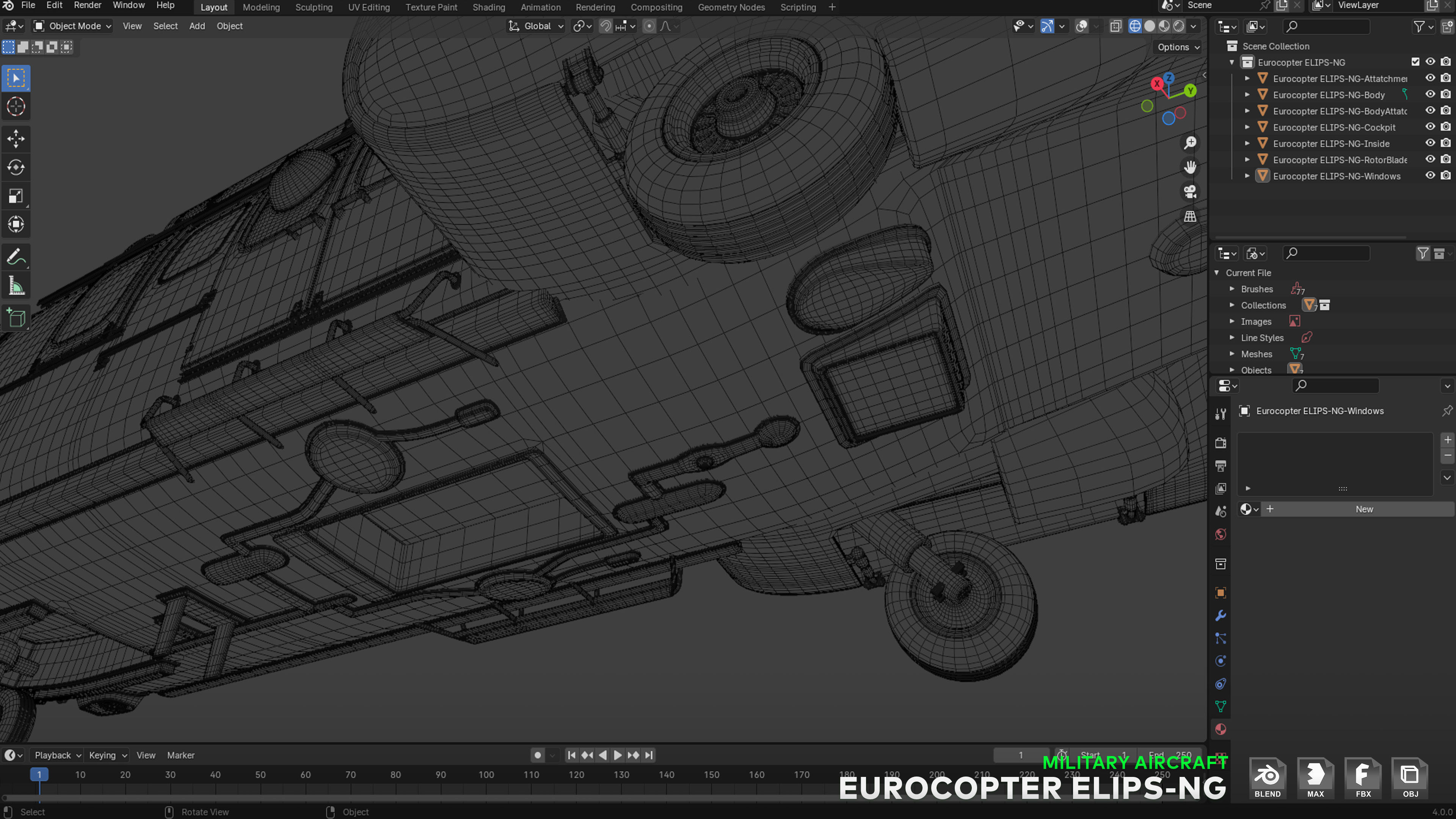This screenshot has width=1456, height=819.
Task: Switch to the Modeling workspace tab
Action: point(261,7)
